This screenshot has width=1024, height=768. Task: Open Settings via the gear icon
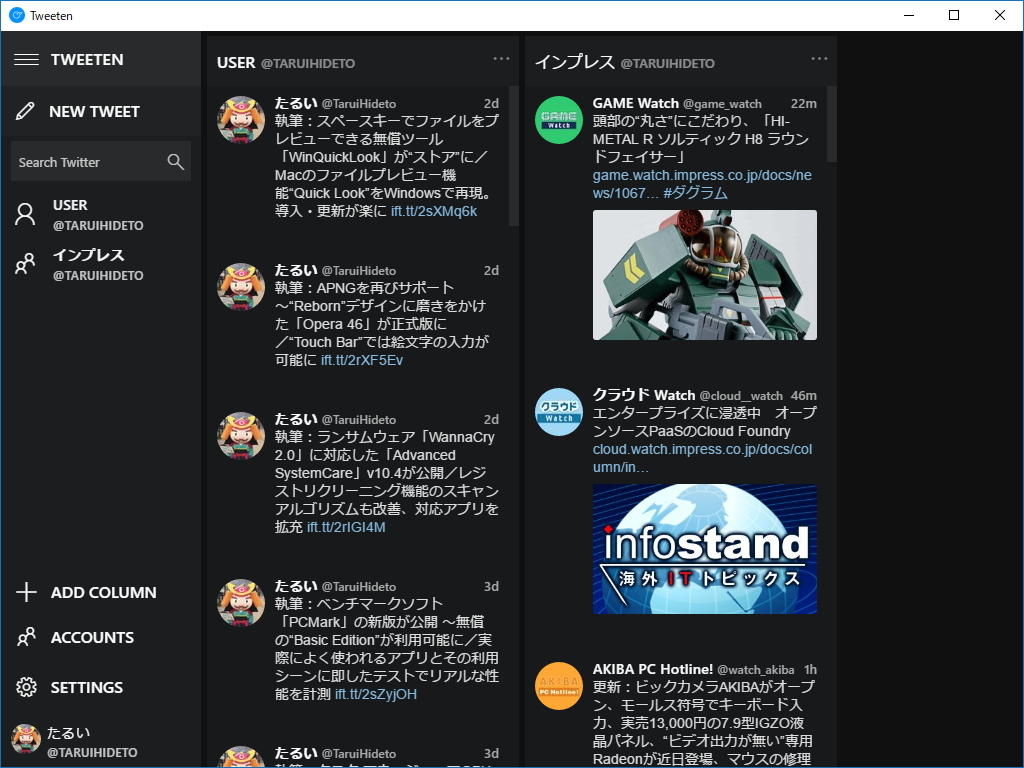click(25, 687)
